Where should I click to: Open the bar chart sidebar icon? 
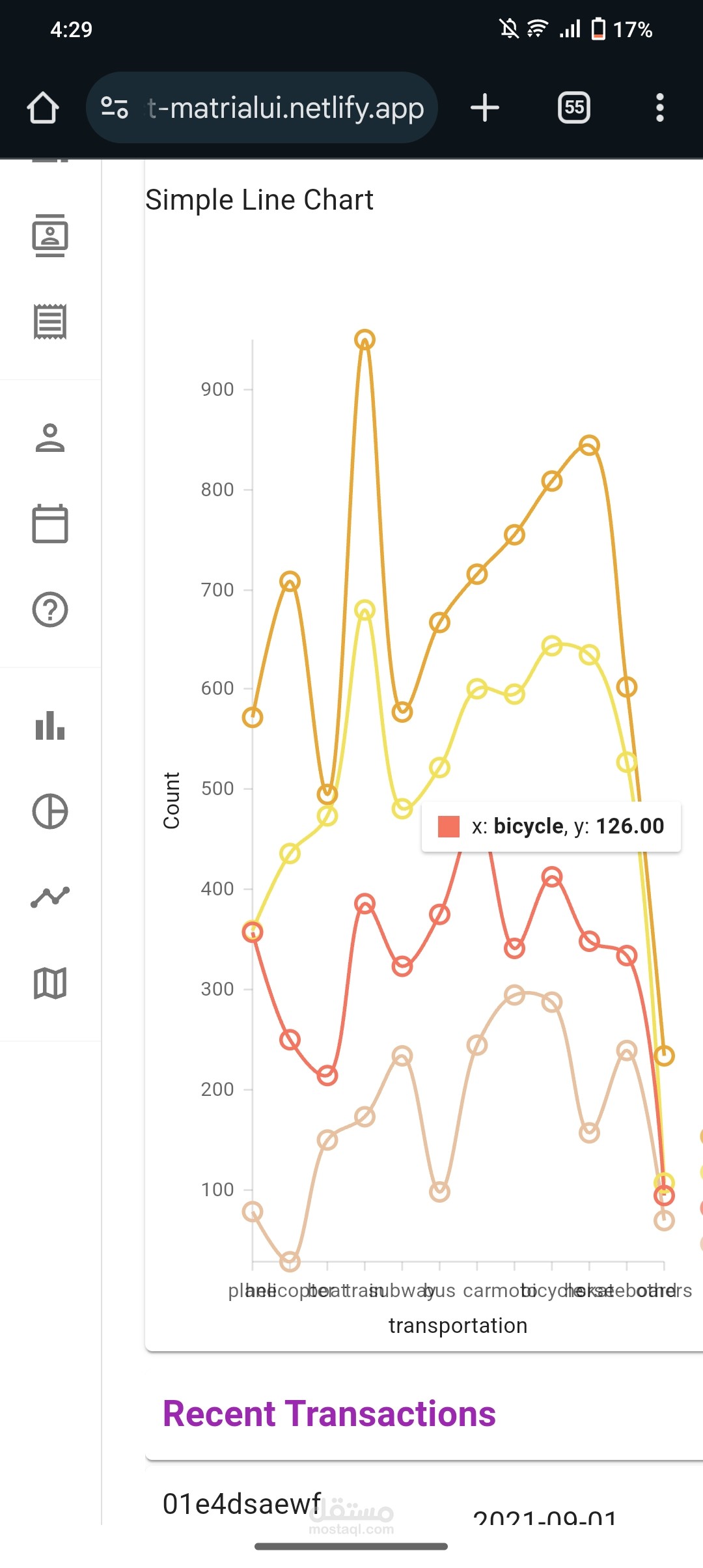(x=50, y=725)
